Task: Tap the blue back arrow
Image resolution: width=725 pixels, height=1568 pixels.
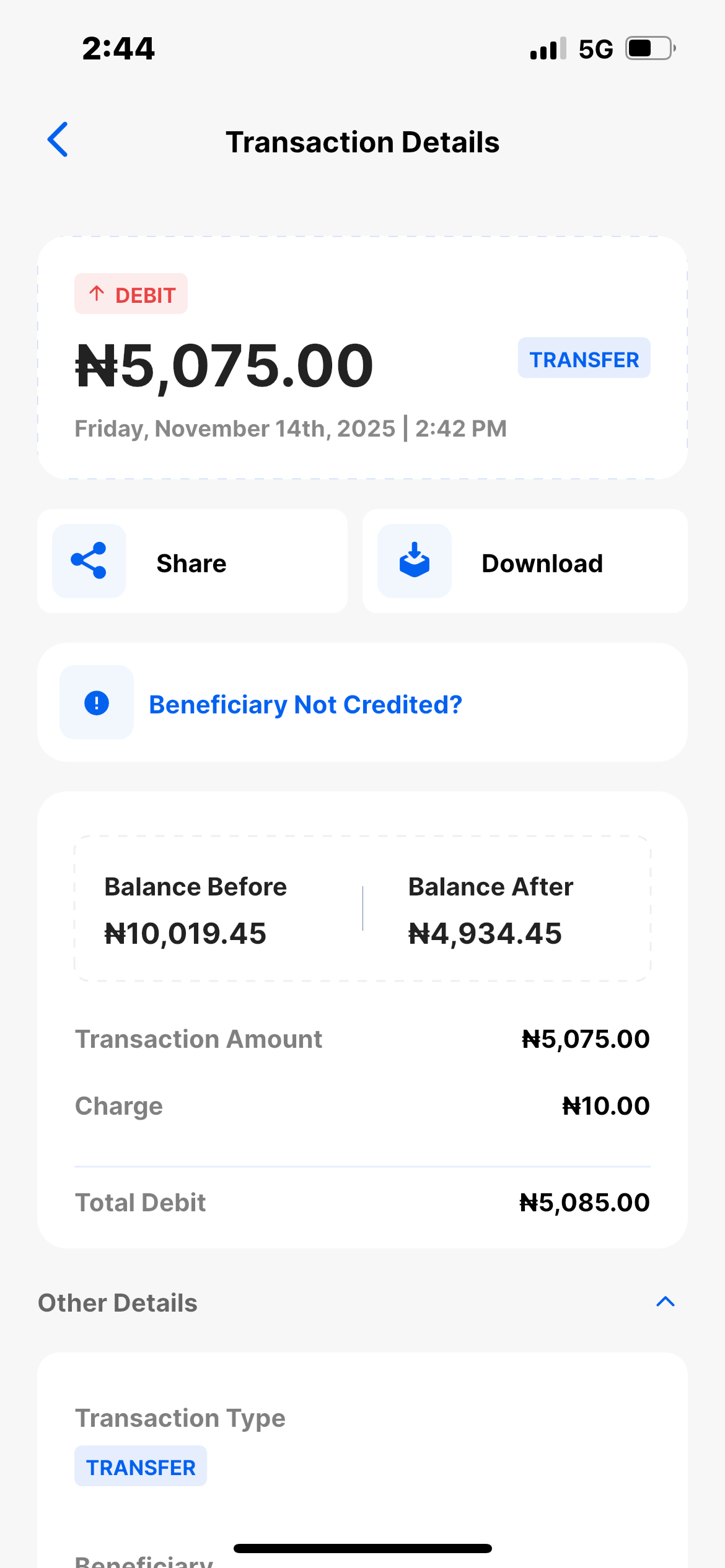Action: pyautogui.click(x=58, y=140)
